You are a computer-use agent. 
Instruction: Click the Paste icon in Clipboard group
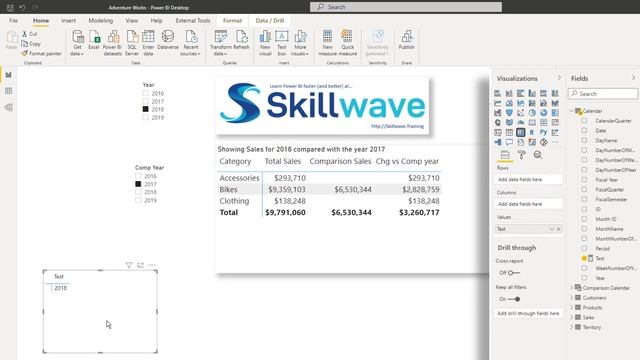(11, 40)
